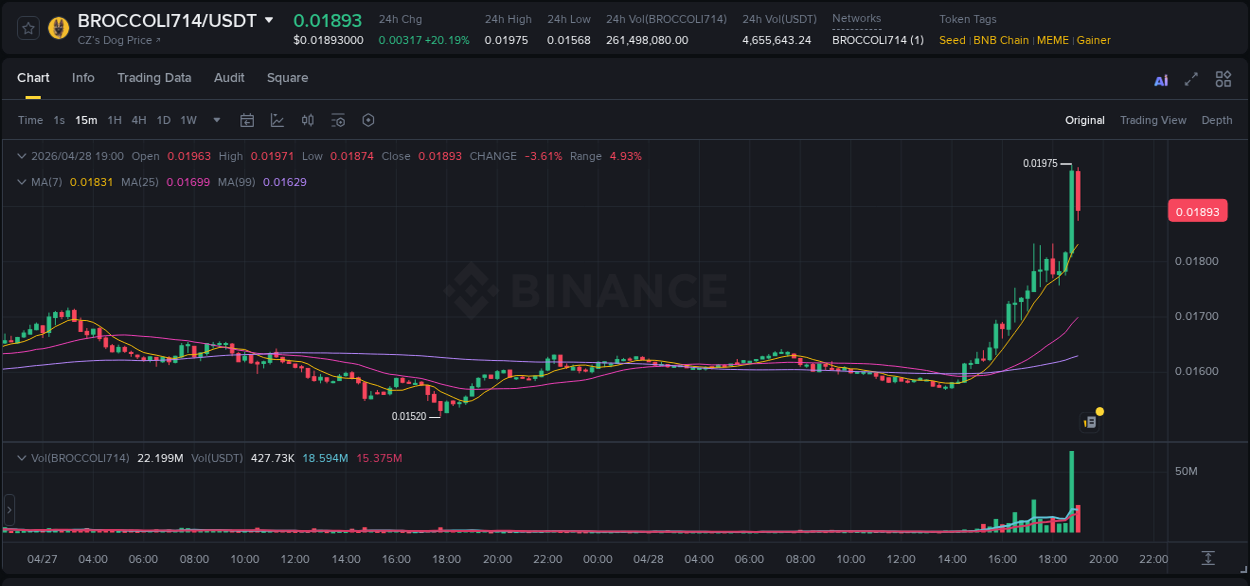Expand the chart to fullscreen
Viewport: 1250px width, 586px height.
[1190, 79]
